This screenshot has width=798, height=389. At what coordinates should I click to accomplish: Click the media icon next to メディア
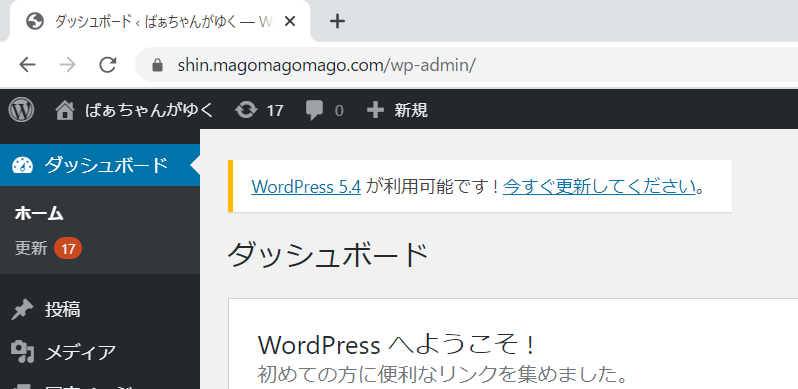coord(22,352)
